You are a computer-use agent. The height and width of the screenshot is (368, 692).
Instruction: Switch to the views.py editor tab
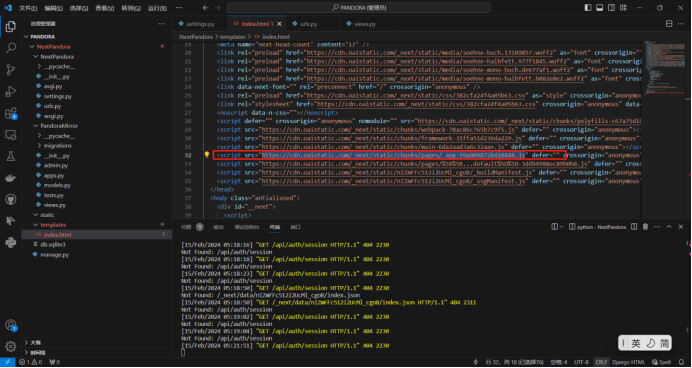365,24
